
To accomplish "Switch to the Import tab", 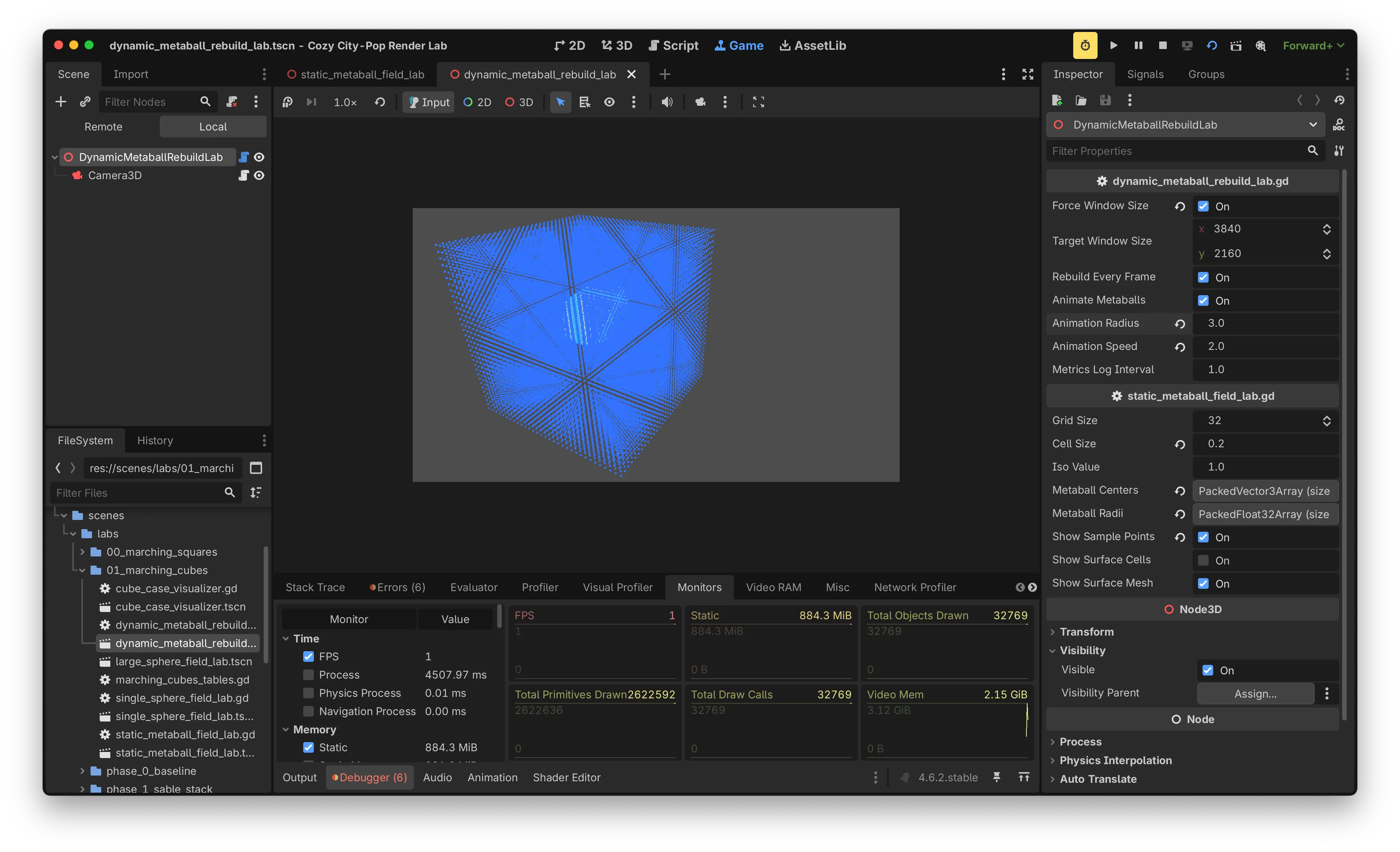I will point(131,74).
